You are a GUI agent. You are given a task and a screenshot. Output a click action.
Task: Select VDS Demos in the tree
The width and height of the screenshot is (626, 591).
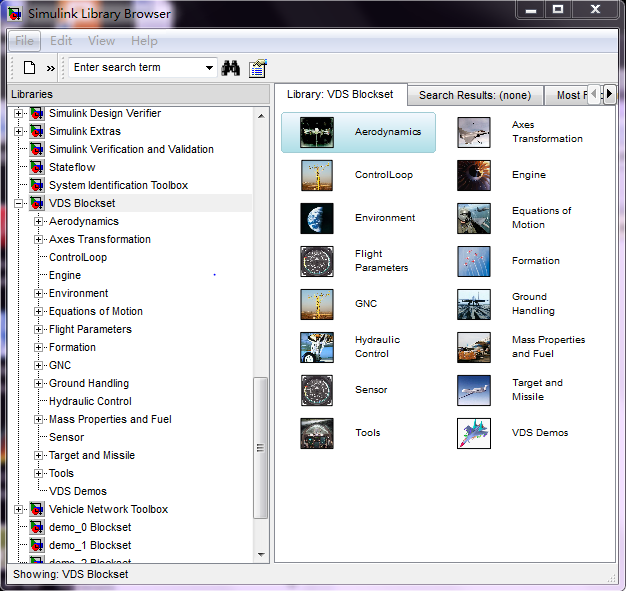78,491
